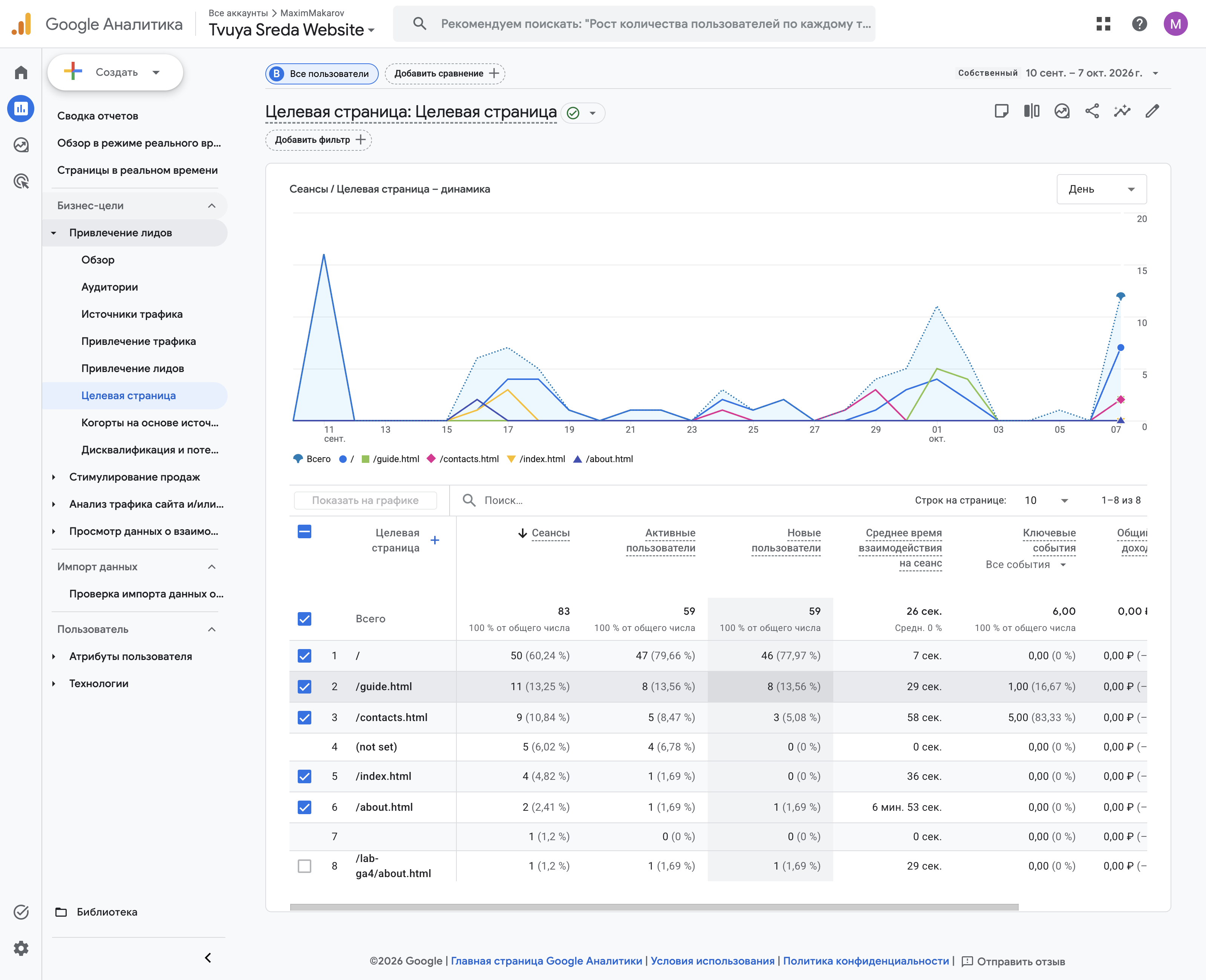
Task: Select the Reports icon in left rail
Action: click(x=21, y=109)
